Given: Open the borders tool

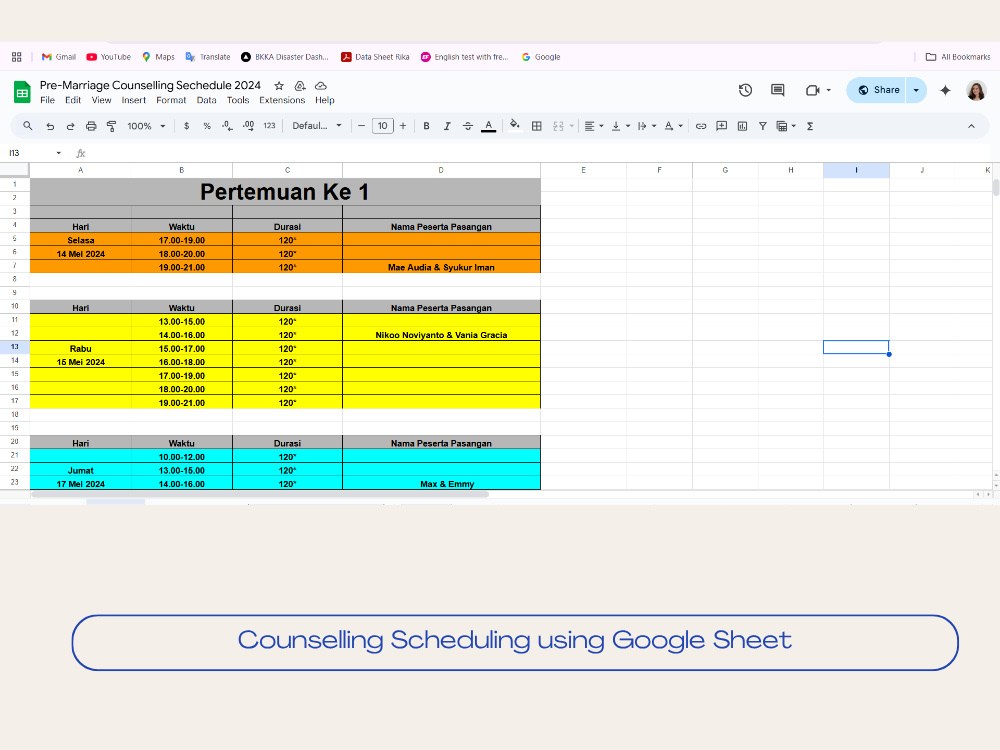Looking at the screenshot, I should tap(537, 126).
